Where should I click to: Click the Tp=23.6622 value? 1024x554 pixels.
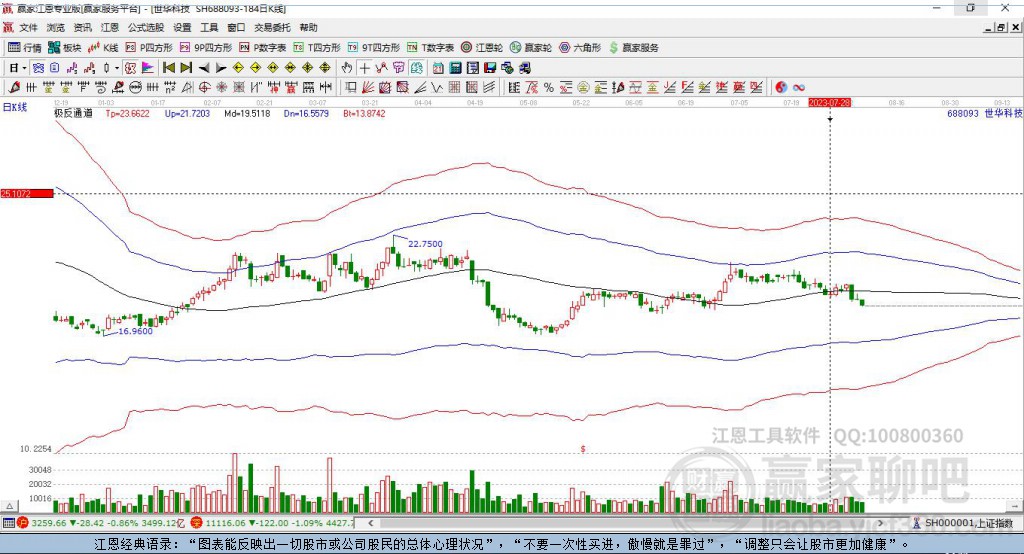coord(128,113)
